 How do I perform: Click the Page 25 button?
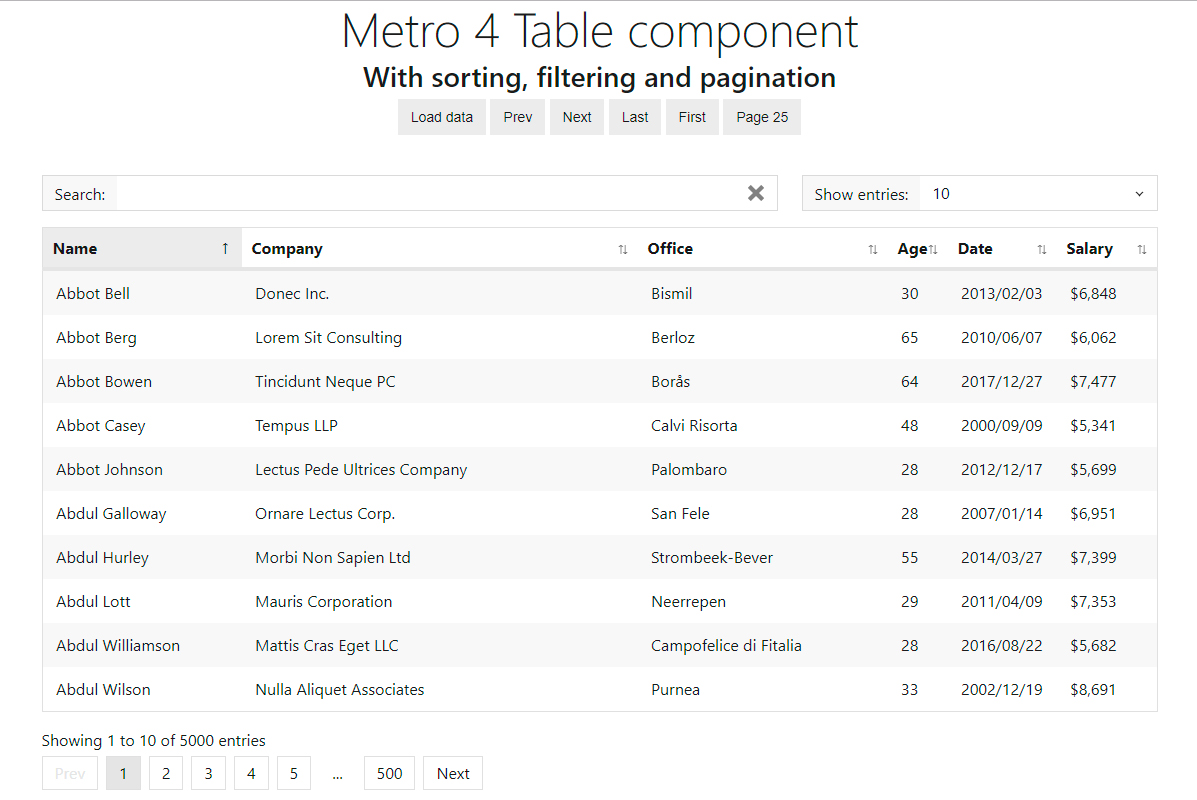pyautogui.click(x=762, y=117)
